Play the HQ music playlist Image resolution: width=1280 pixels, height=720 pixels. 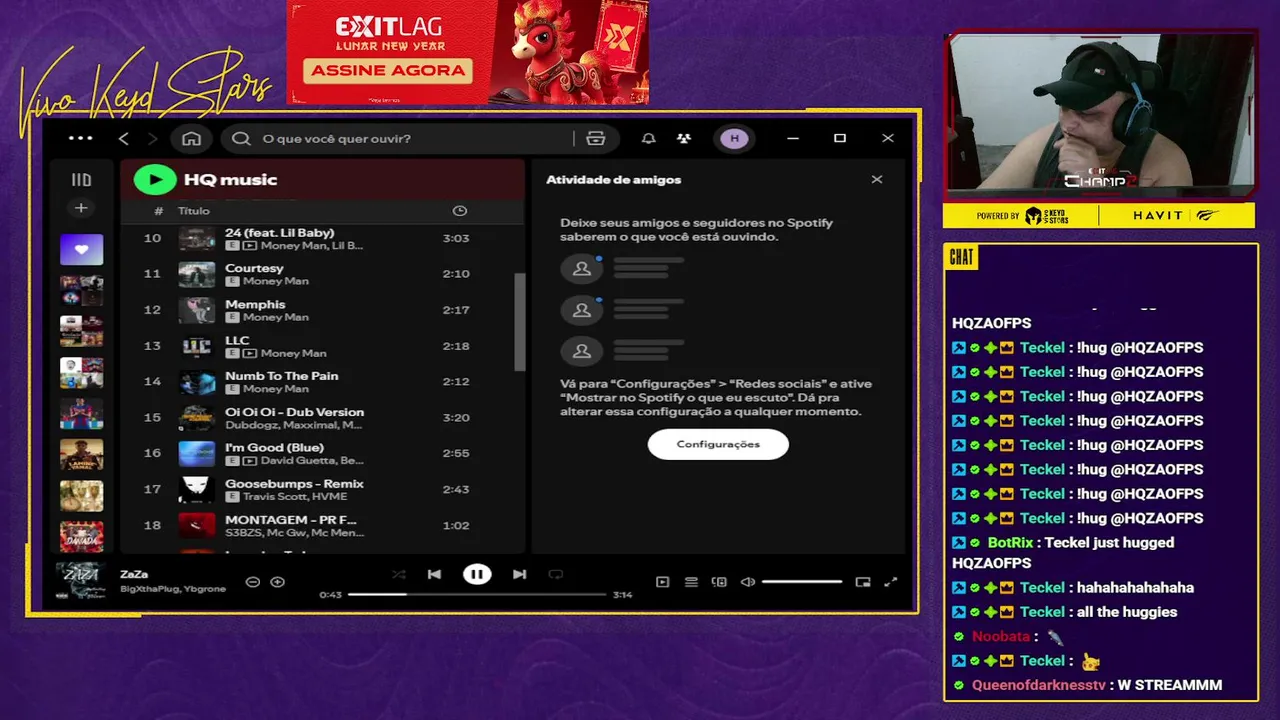pos(154,179)
